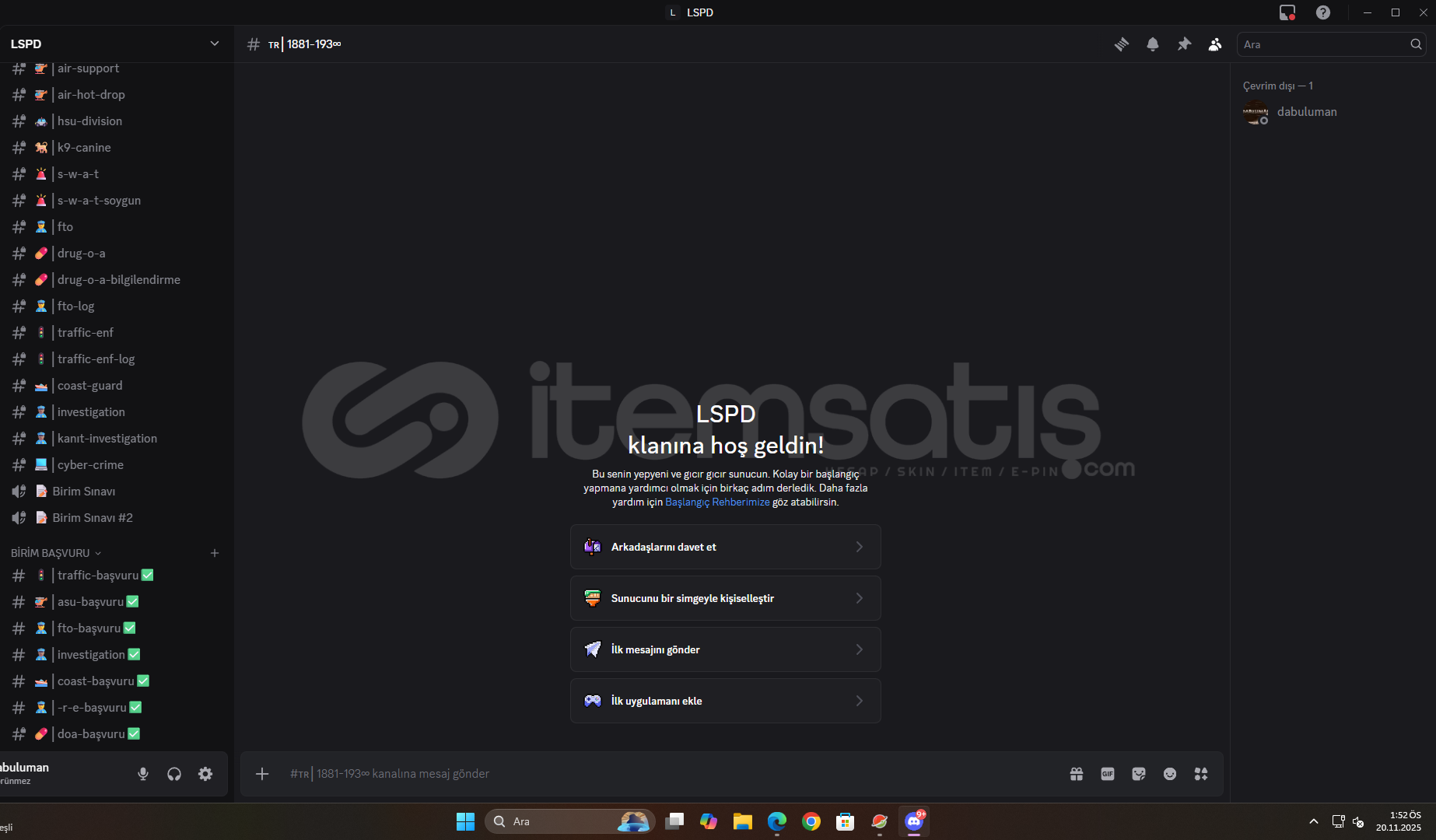Screen dimensions: 1436x840
Task: Open the cyber-crime channel
Action: [117, 465]
